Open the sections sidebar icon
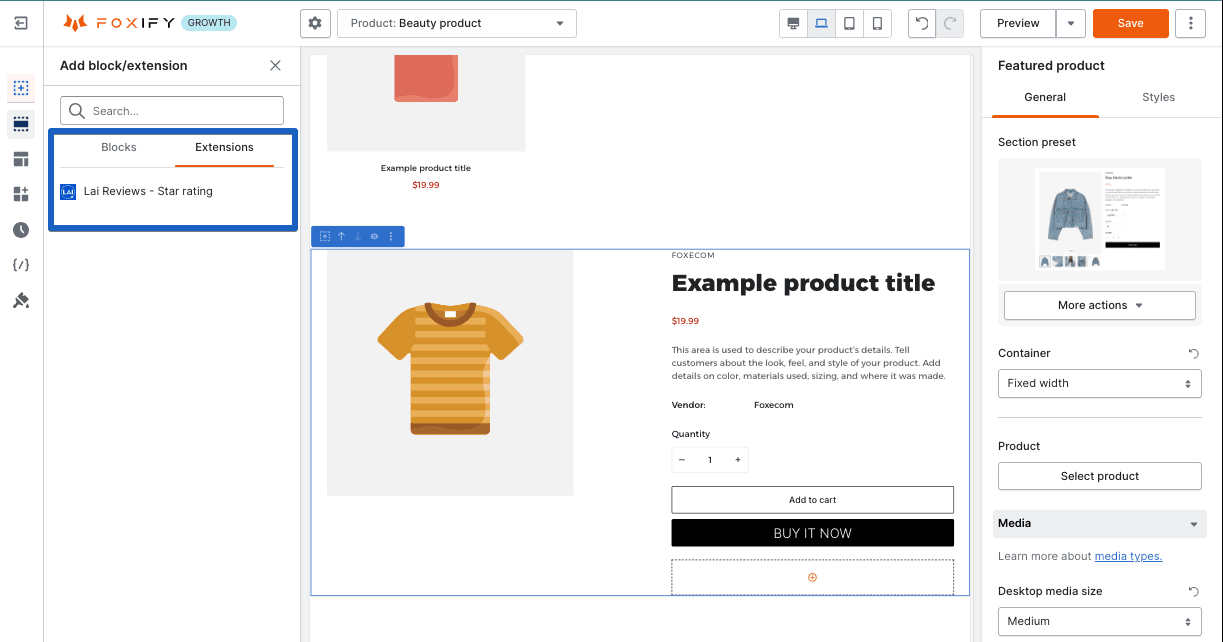The image size is (1223, 642). pos(21,124)
